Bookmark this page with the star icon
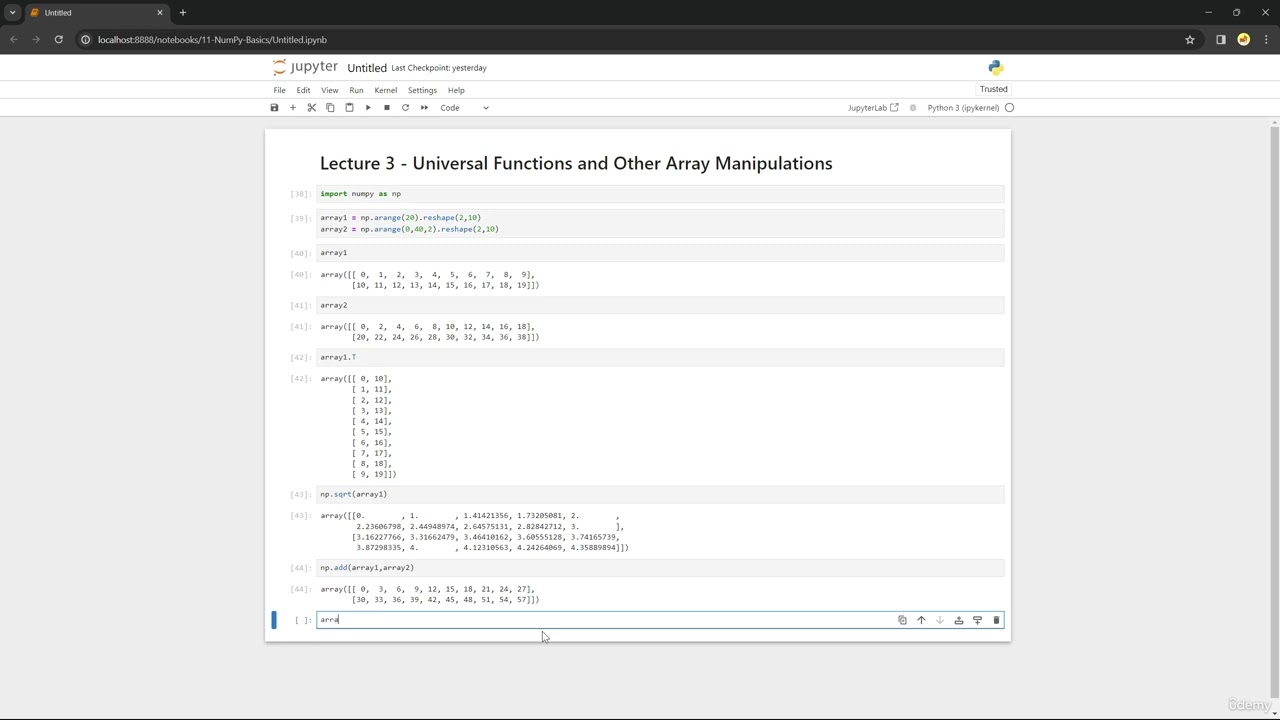This screenshot has height=720, width=1280. [1190, 40]
